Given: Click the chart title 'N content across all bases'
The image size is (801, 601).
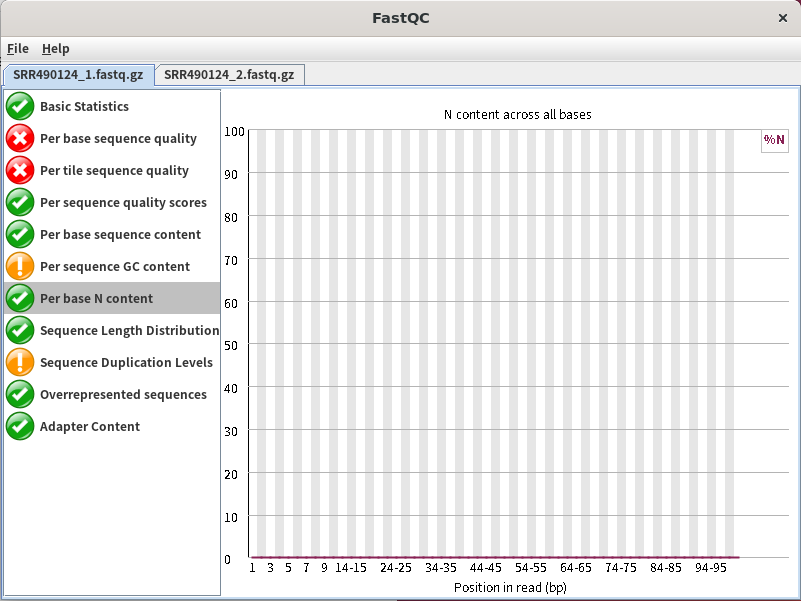Looking at the screenshot, I should [517, 114].
